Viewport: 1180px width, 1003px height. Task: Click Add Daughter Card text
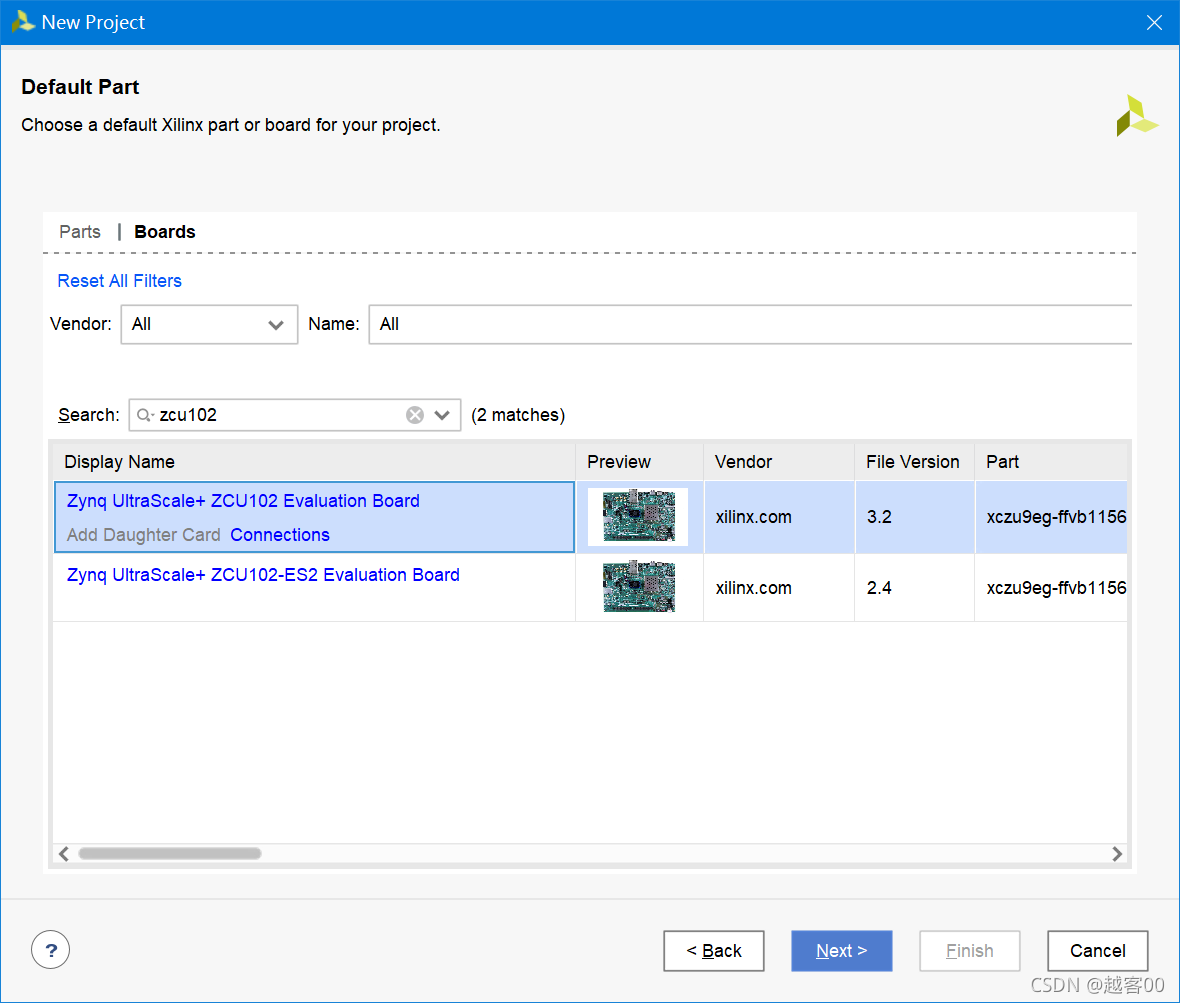(144, 535)
